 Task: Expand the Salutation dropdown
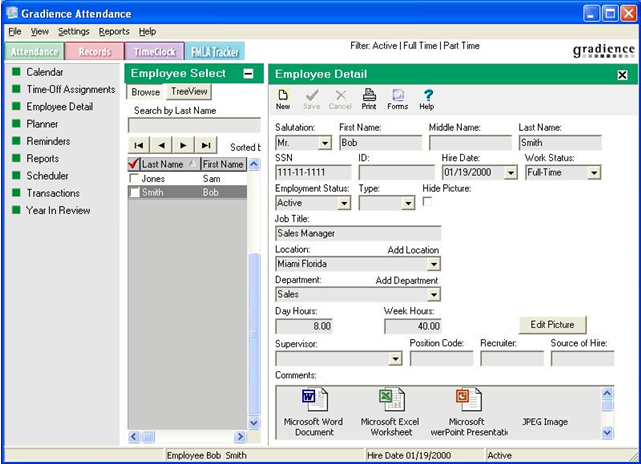click(x=325, y=143)
